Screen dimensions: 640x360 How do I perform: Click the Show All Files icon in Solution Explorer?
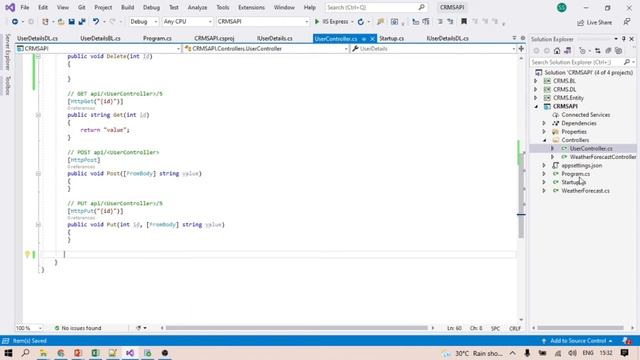click(618, 51)
